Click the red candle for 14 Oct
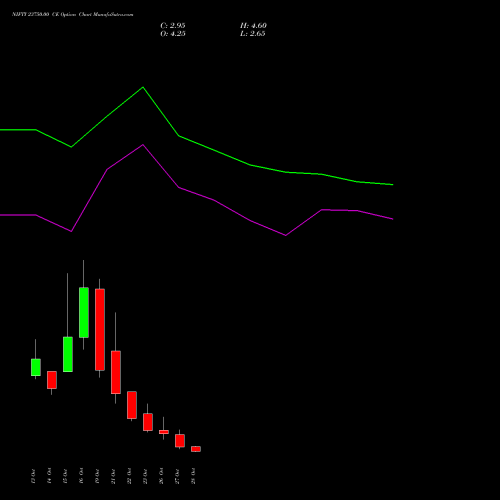500x500 pixels. [52, 380]
